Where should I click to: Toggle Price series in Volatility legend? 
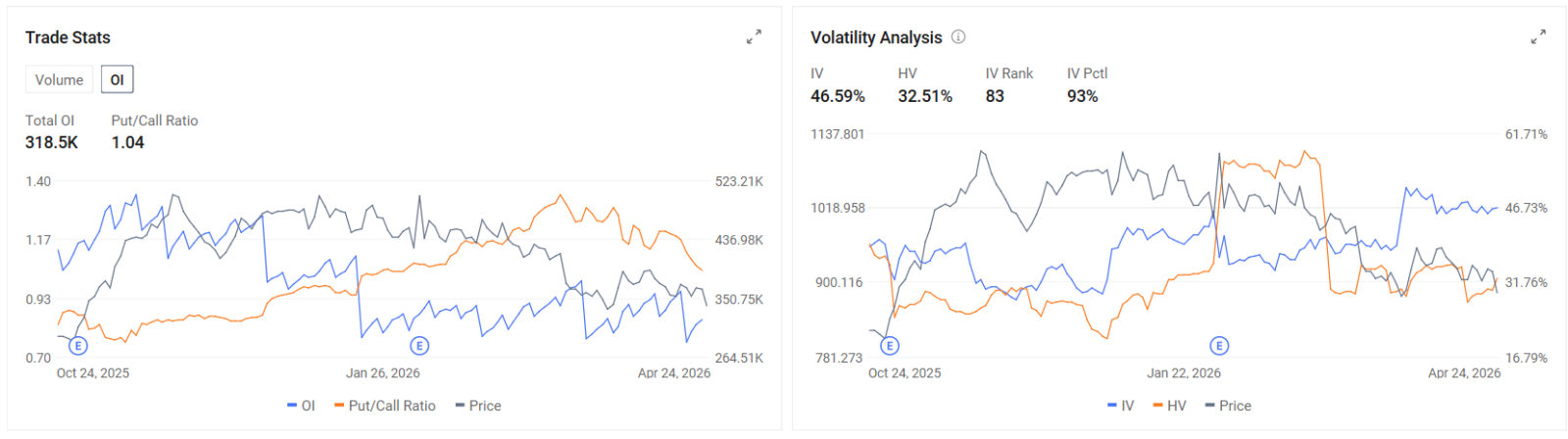click(1228, 406)
